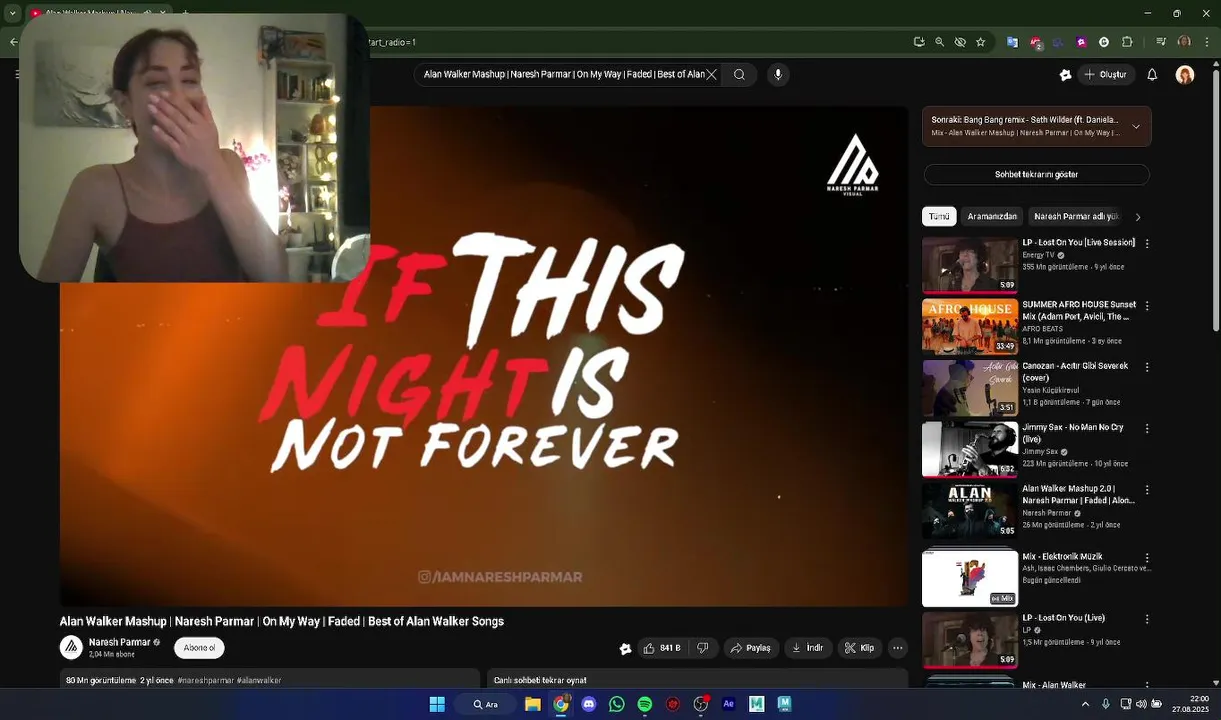Open Chrome extensions puzzle icon
The width and height of the screenshot is (1221, 720).
click(x=1128, y=42)
